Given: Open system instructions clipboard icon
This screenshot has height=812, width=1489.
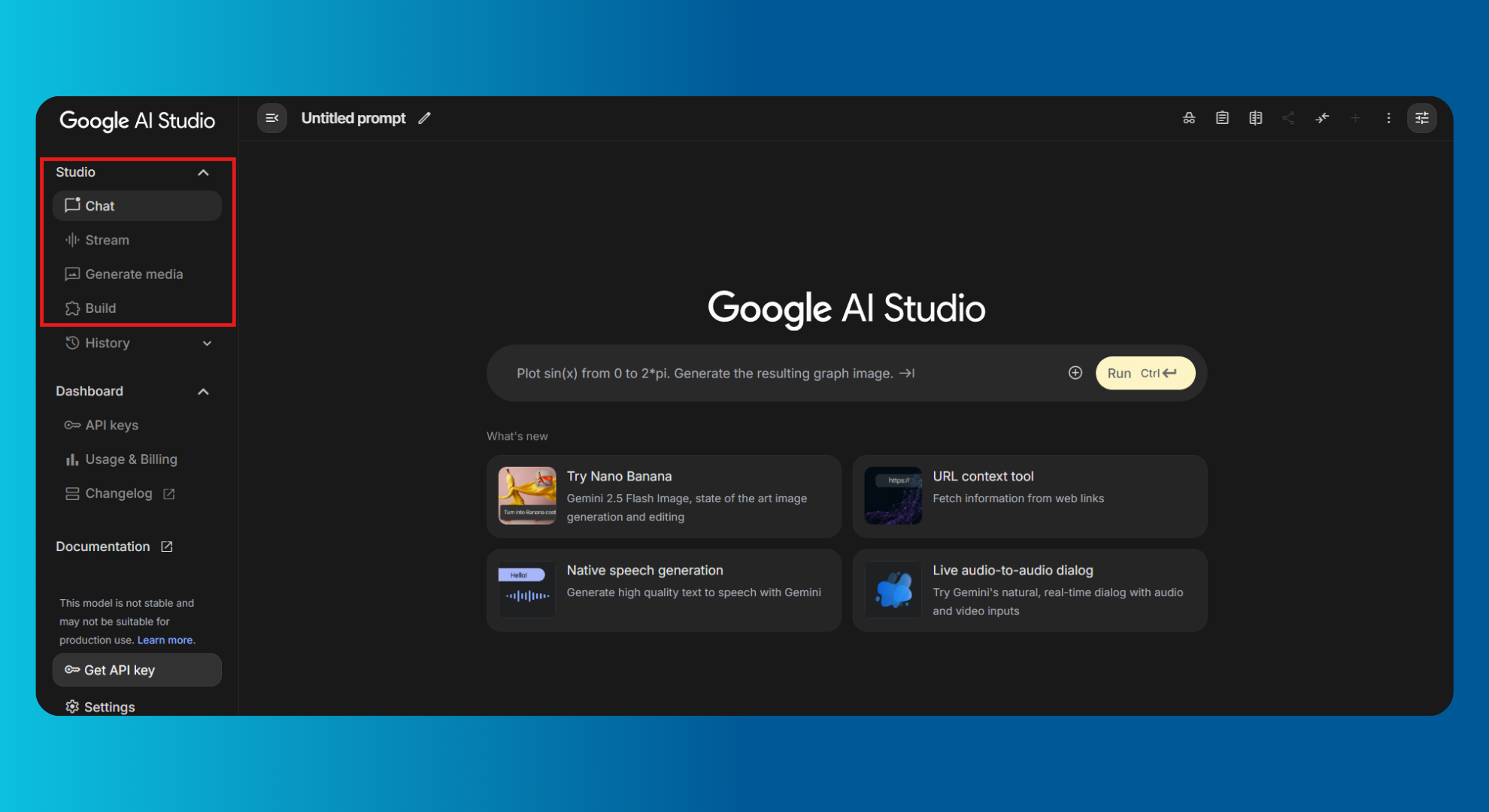Looking at the screenshot, I should coord(1222,118).
